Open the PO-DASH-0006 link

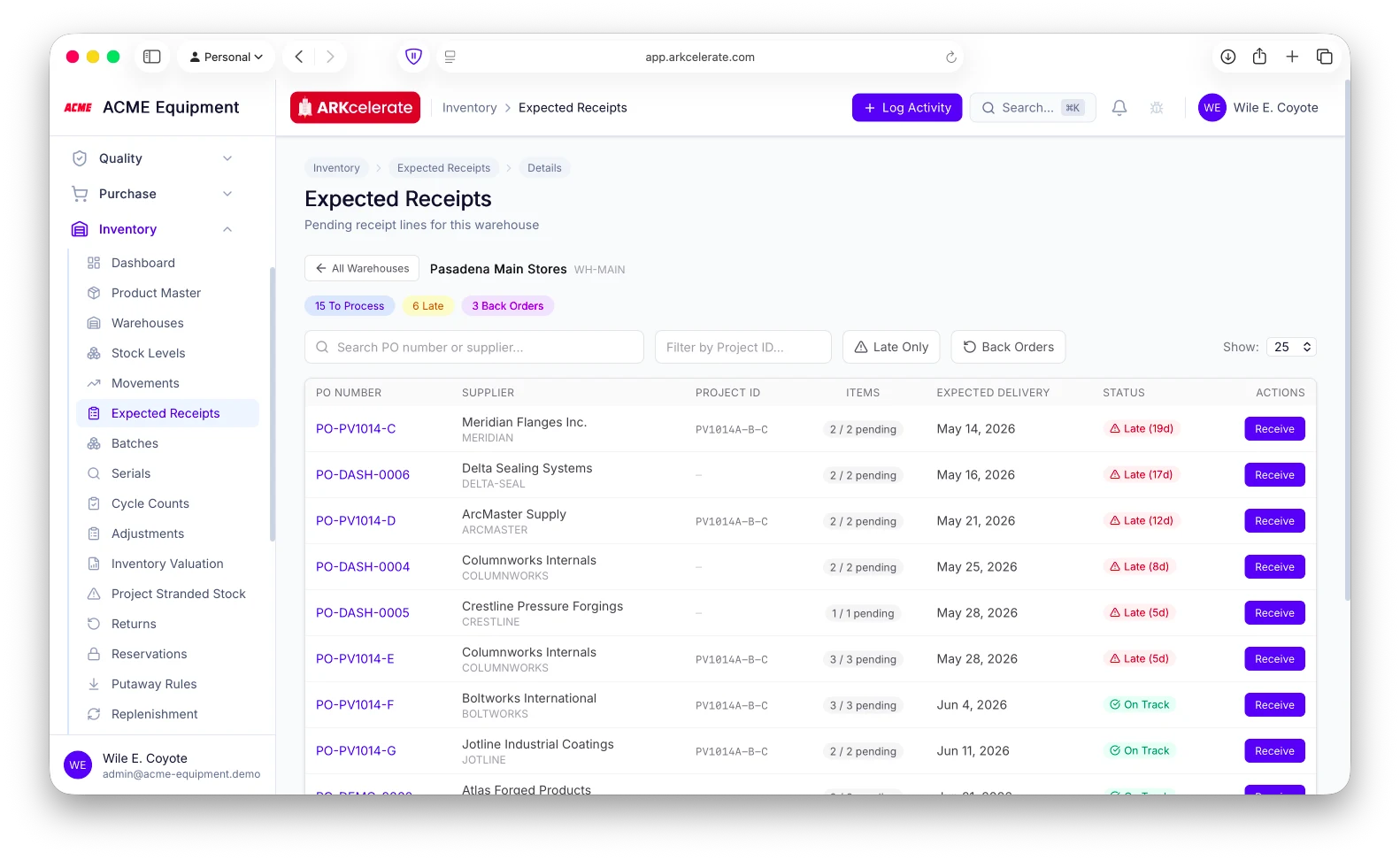click(363, 475)
